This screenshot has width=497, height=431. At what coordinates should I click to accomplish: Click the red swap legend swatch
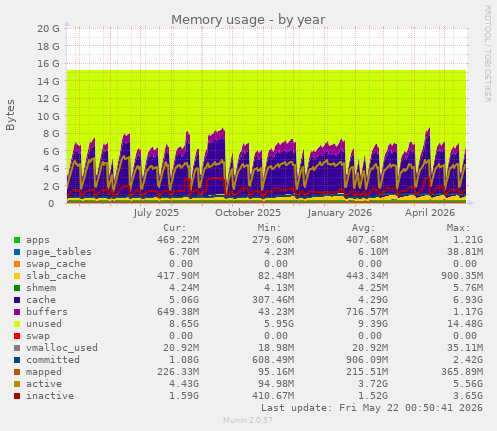tap(17, 336)
